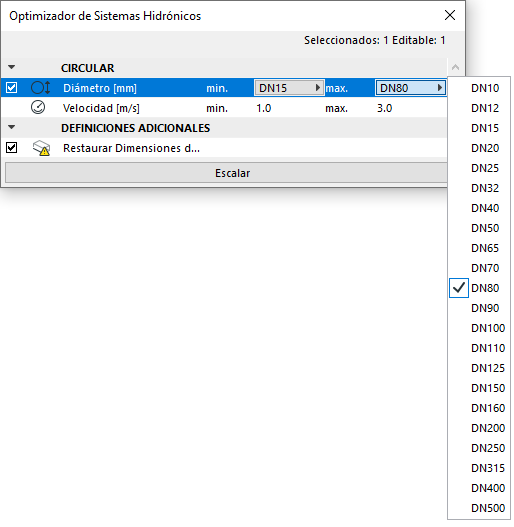The width and height of the screenshot is (514, 527).
Task: Click the Restaurar Dimensiones d... label
Action: (x=131, y=148)
